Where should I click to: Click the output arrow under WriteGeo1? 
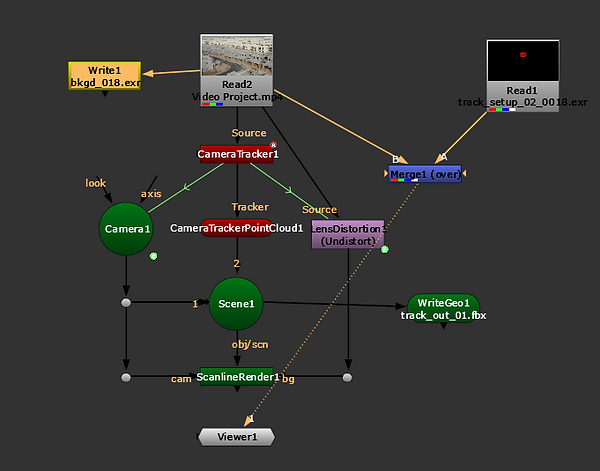click(x=443, y=326)
